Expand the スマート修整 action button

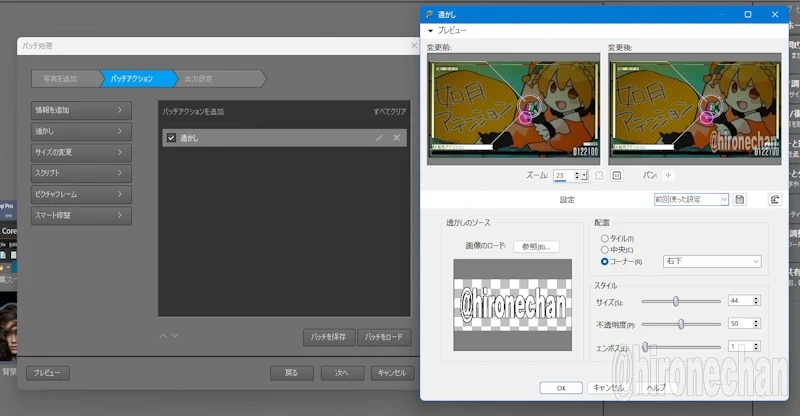click(x=81, y=215)
